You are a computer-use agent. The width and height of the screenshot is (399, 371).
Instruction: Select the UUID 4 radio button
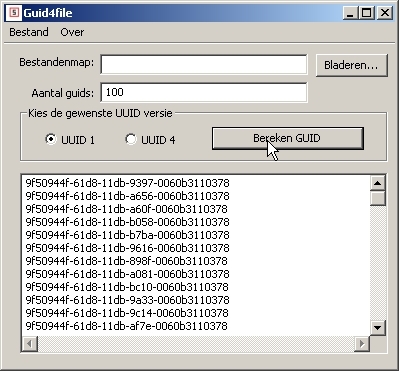[x=150, y=139]
